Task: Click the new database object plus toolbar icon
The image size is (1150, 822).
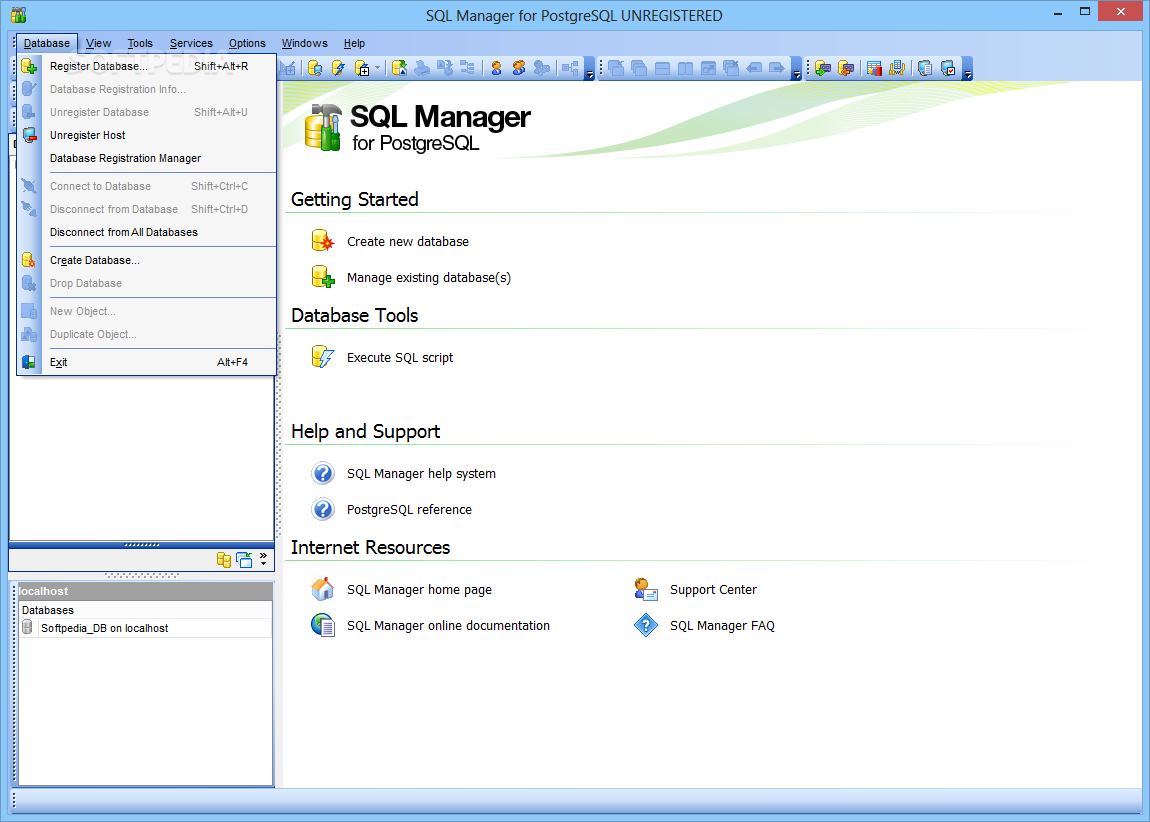Action: (362, 68)
